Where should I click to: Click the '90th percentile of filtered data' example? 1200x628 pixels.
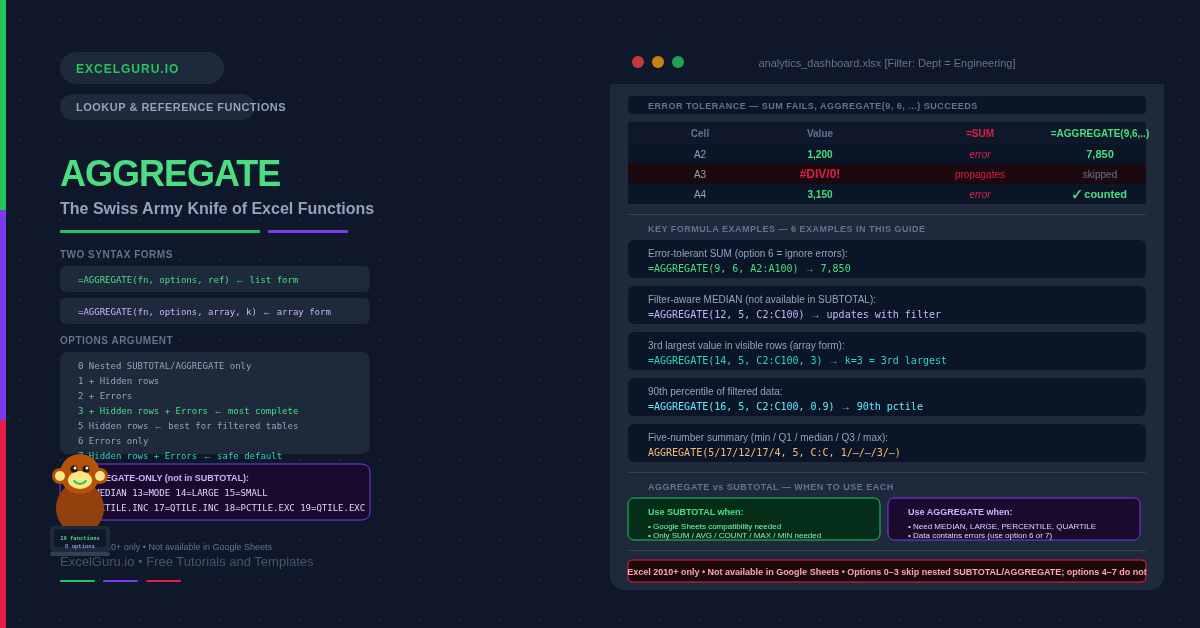pyautogui.click(x=887, y=397)
